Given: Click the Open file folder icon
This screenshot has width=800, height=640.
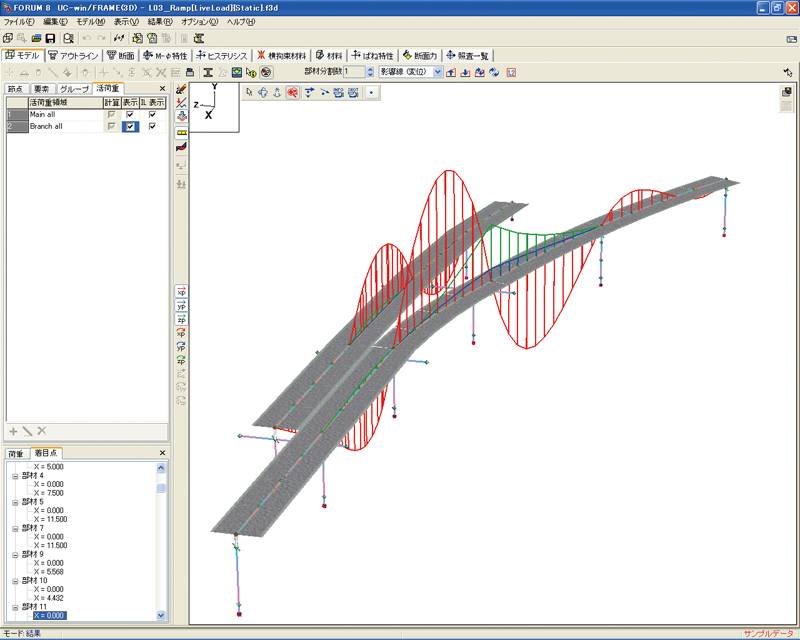Looking at the screenshot, I should pyautogui.click(x=36, y=38).
